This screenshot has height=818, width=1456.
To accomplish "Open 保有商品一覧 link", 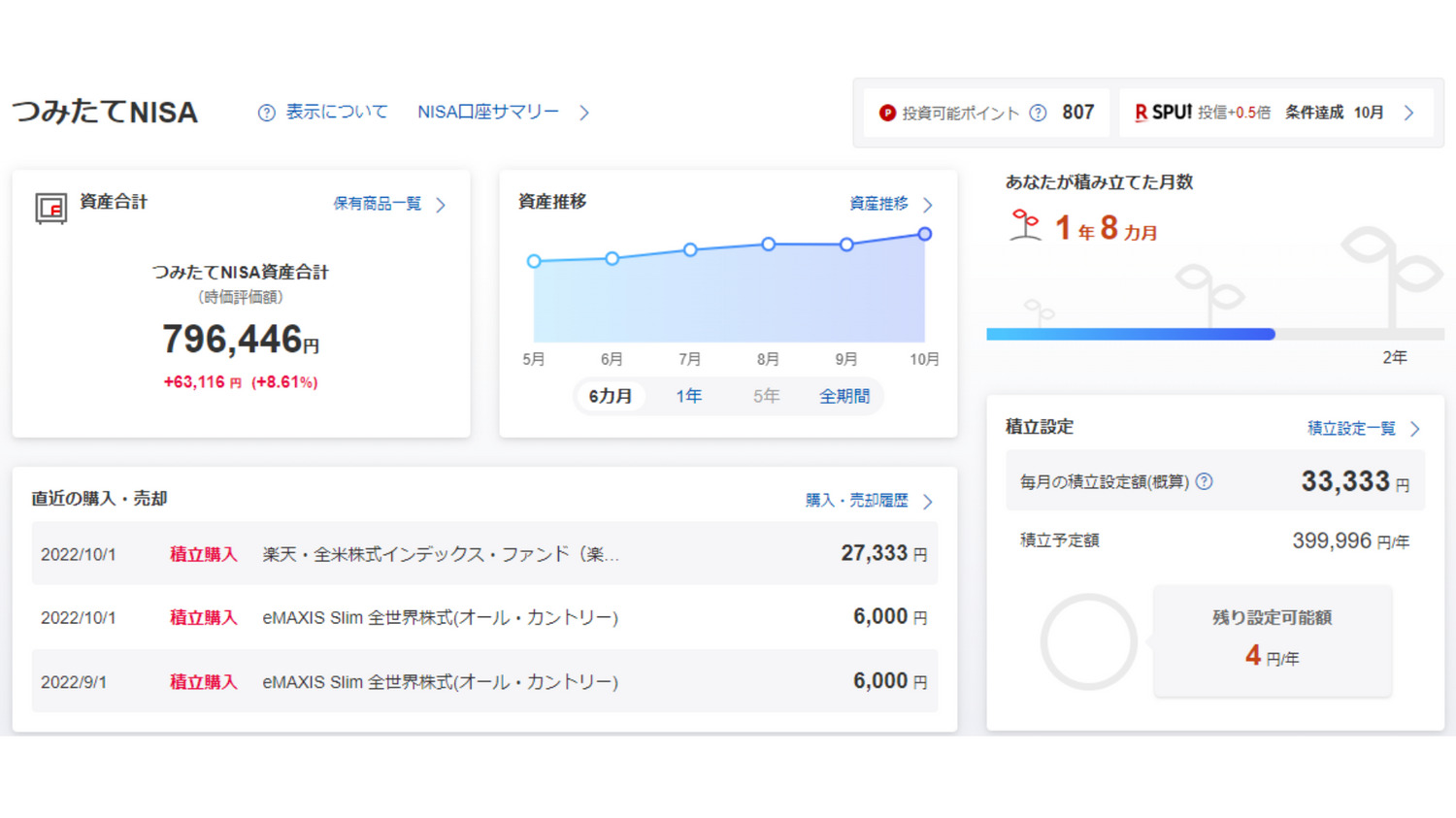I will pos(377,204).
